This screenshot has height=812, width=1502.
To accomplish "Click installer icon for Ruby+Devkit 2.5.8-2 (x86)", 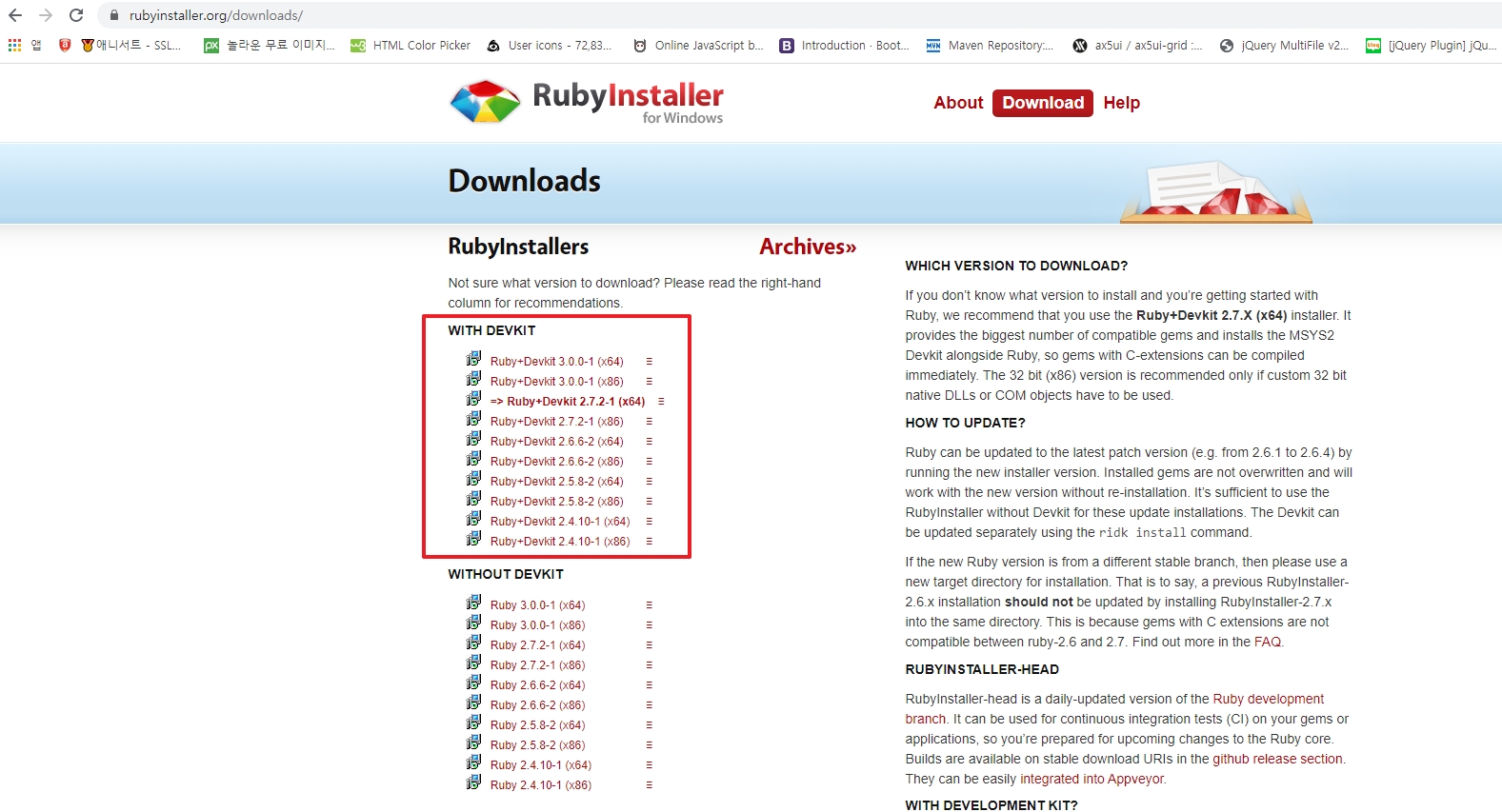I will (x=473, y=499).
